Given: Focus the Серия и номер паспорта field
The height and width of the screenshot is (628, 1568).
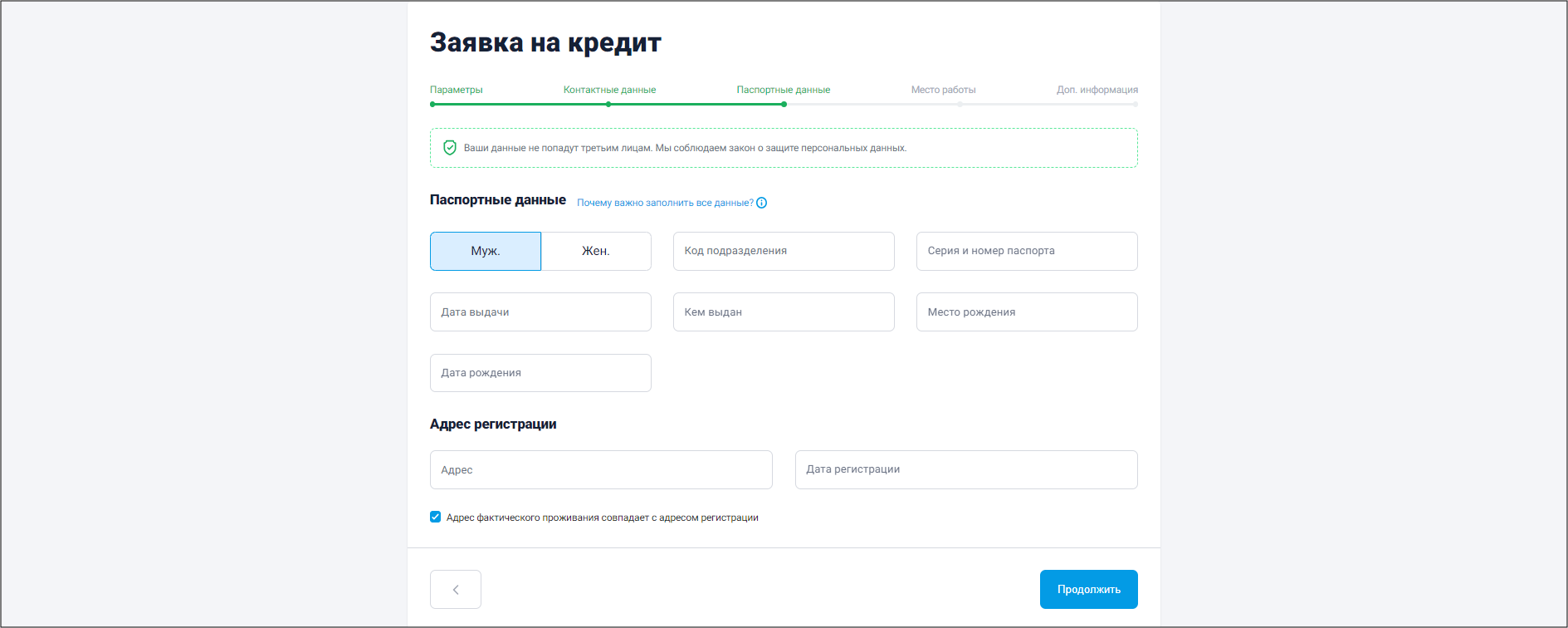Looking at the screenshot, I should (1027, 251).
